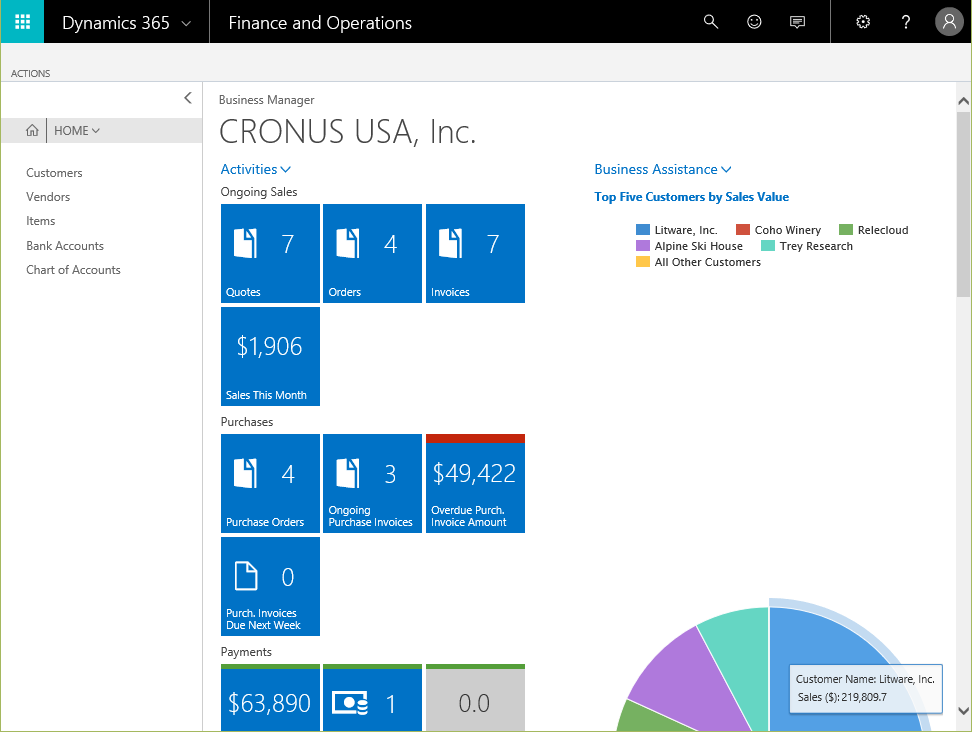The height and width of the screenshot is (732, 972).
Task: Click the Payments heading
Action: coord(246,652)
